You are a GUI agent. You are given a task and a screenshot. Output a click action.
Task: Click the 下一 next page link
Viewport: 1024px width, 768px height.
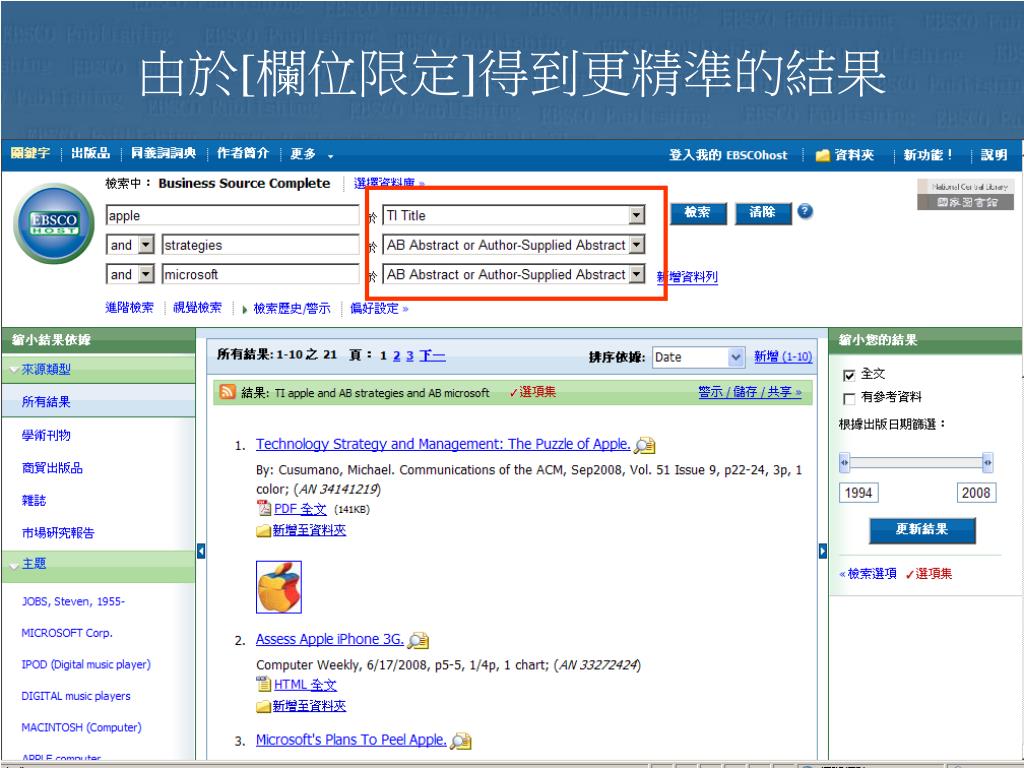(x=432, y=356)
